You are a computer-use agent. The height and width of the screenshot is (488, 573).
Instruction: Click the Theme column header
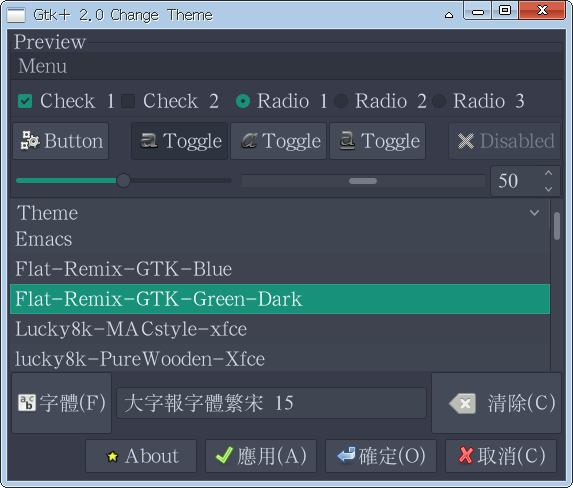(x=280, y=213)
